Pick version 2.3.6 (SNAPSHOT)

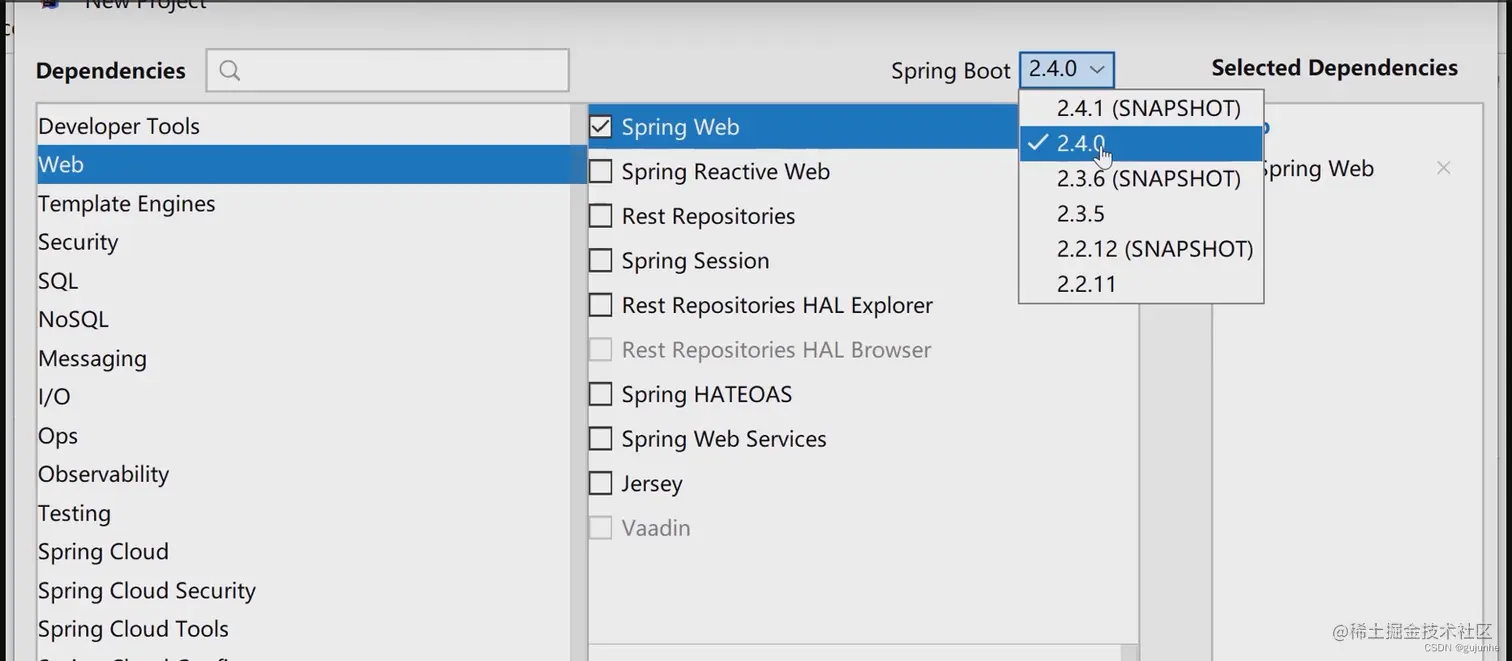click(1141, 178)
